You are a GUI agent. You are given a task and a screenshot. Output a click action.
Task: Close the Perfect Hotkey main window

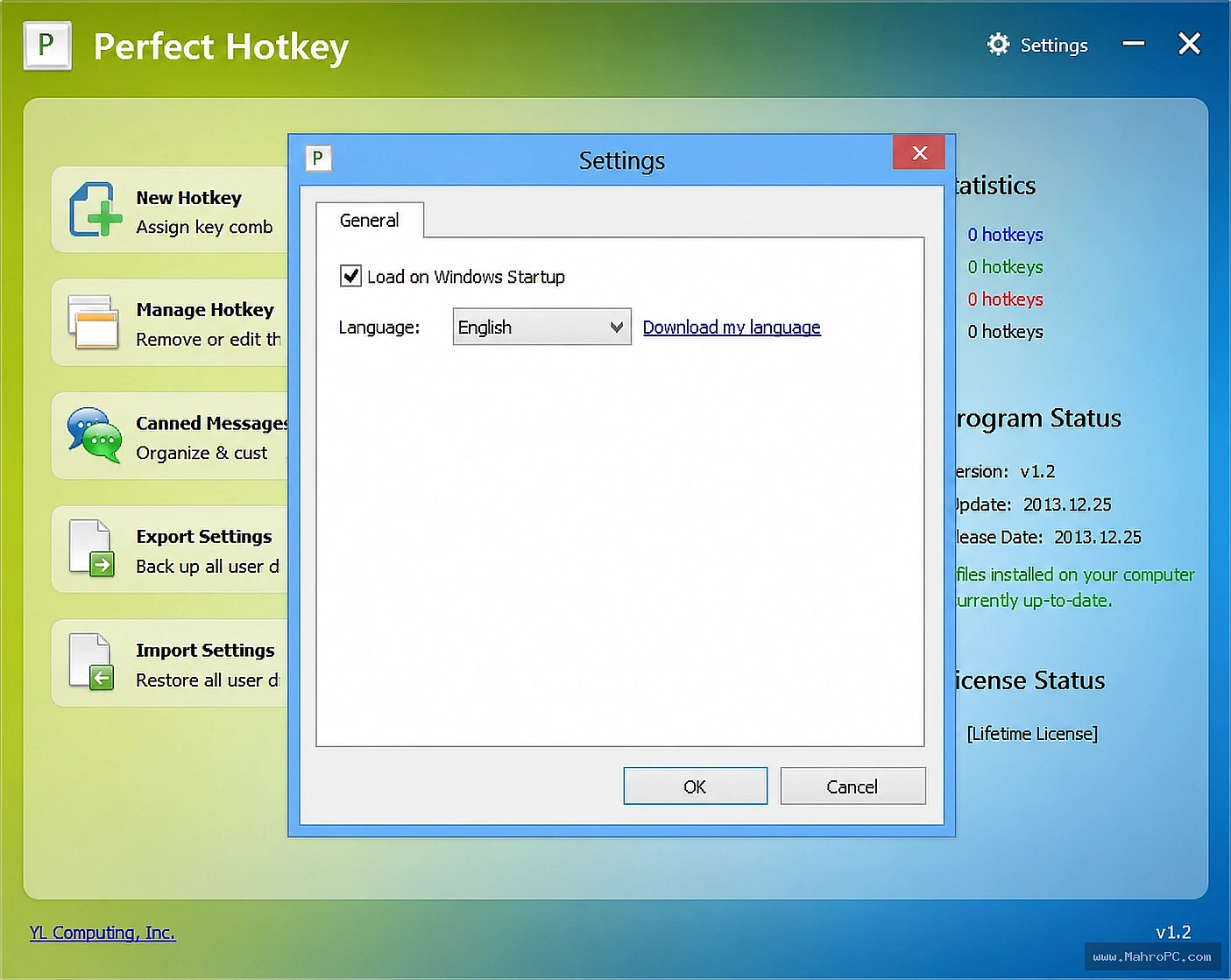coord(1189,44)
